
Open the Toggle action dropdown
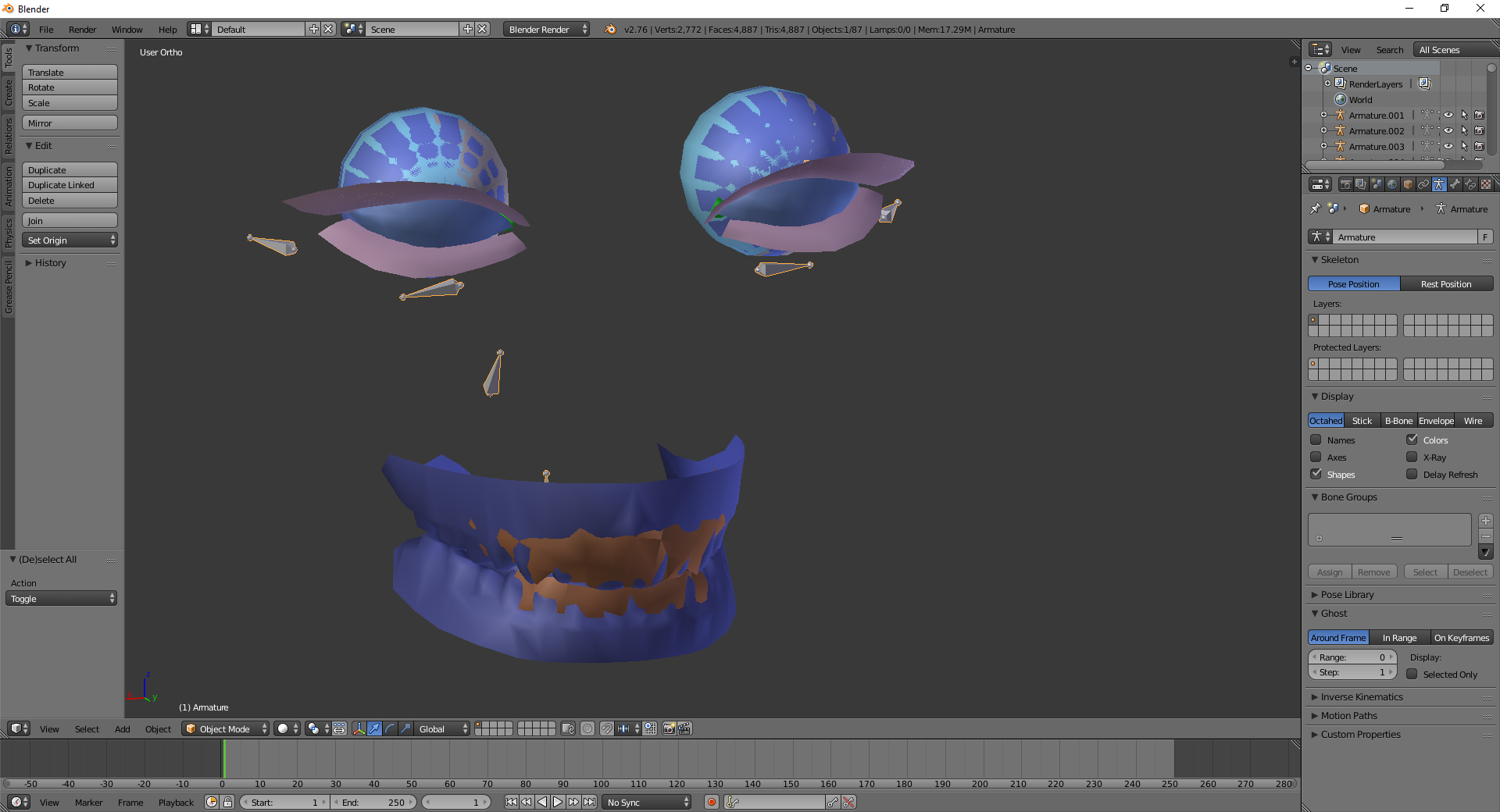pyautogui.click(x=61, y=599)
